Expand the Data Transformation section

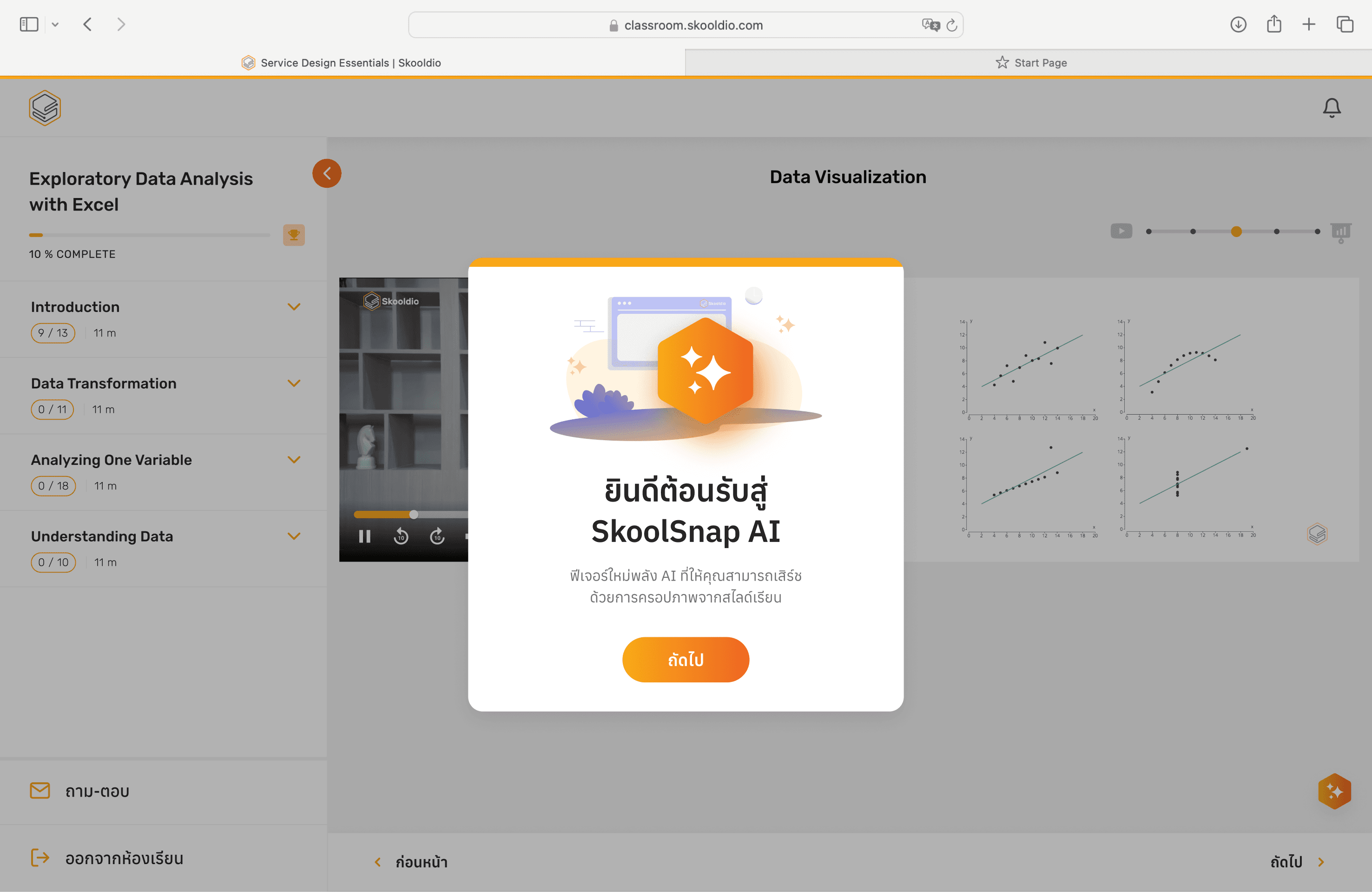tap(294, 383)
